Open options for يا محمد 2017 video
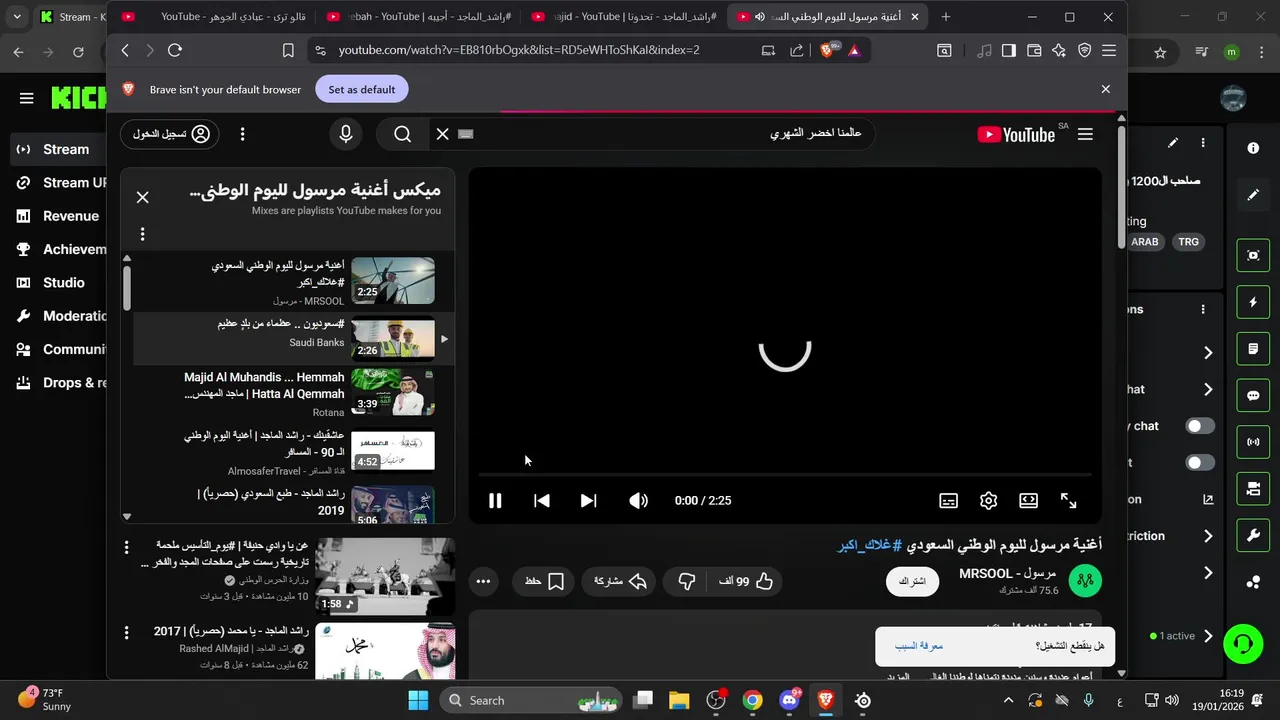The height and width of the screenshot is (720, 1280). pyautogui.click(x=126, y=632)
